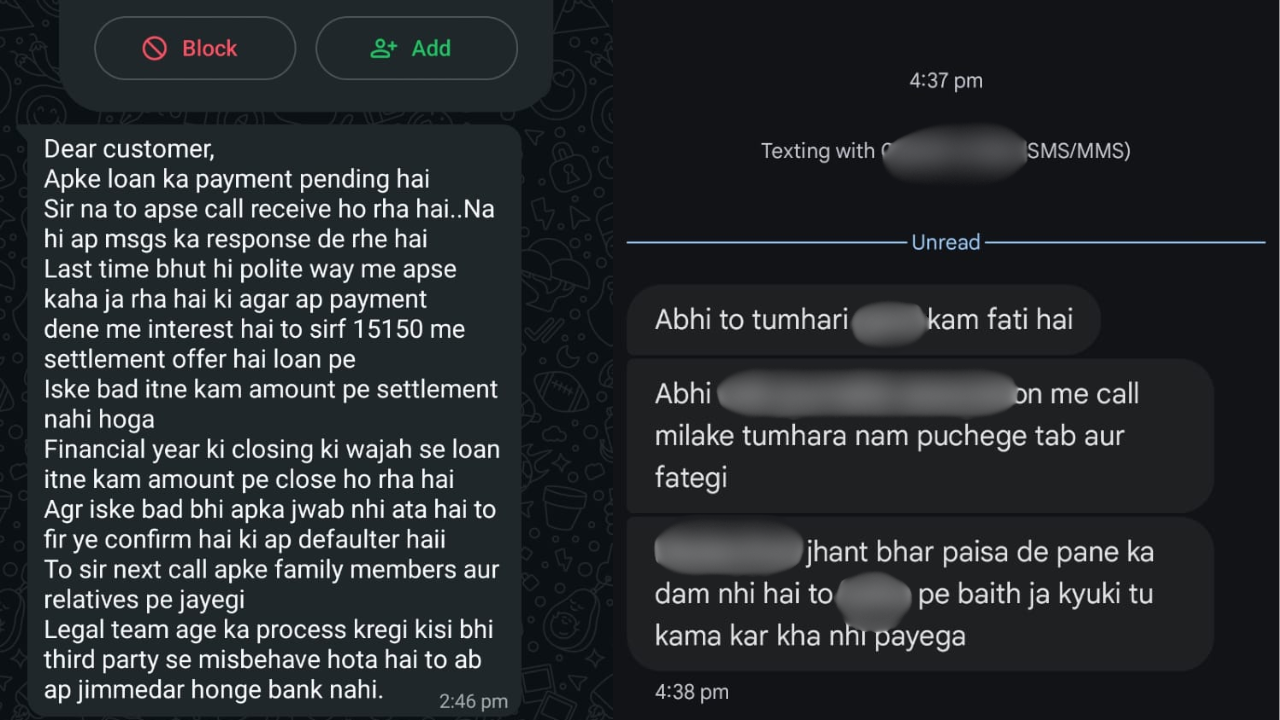
Task: Select the SMS bubble mentioning "call milake"
Action: coord(919,435)
